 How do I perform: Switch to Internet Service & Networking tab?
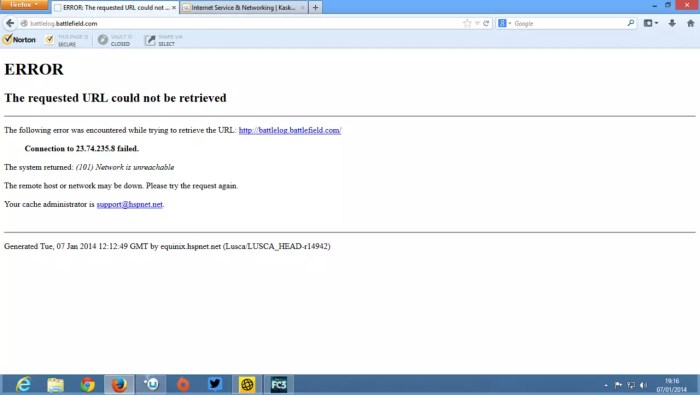(x=243, y=8)
